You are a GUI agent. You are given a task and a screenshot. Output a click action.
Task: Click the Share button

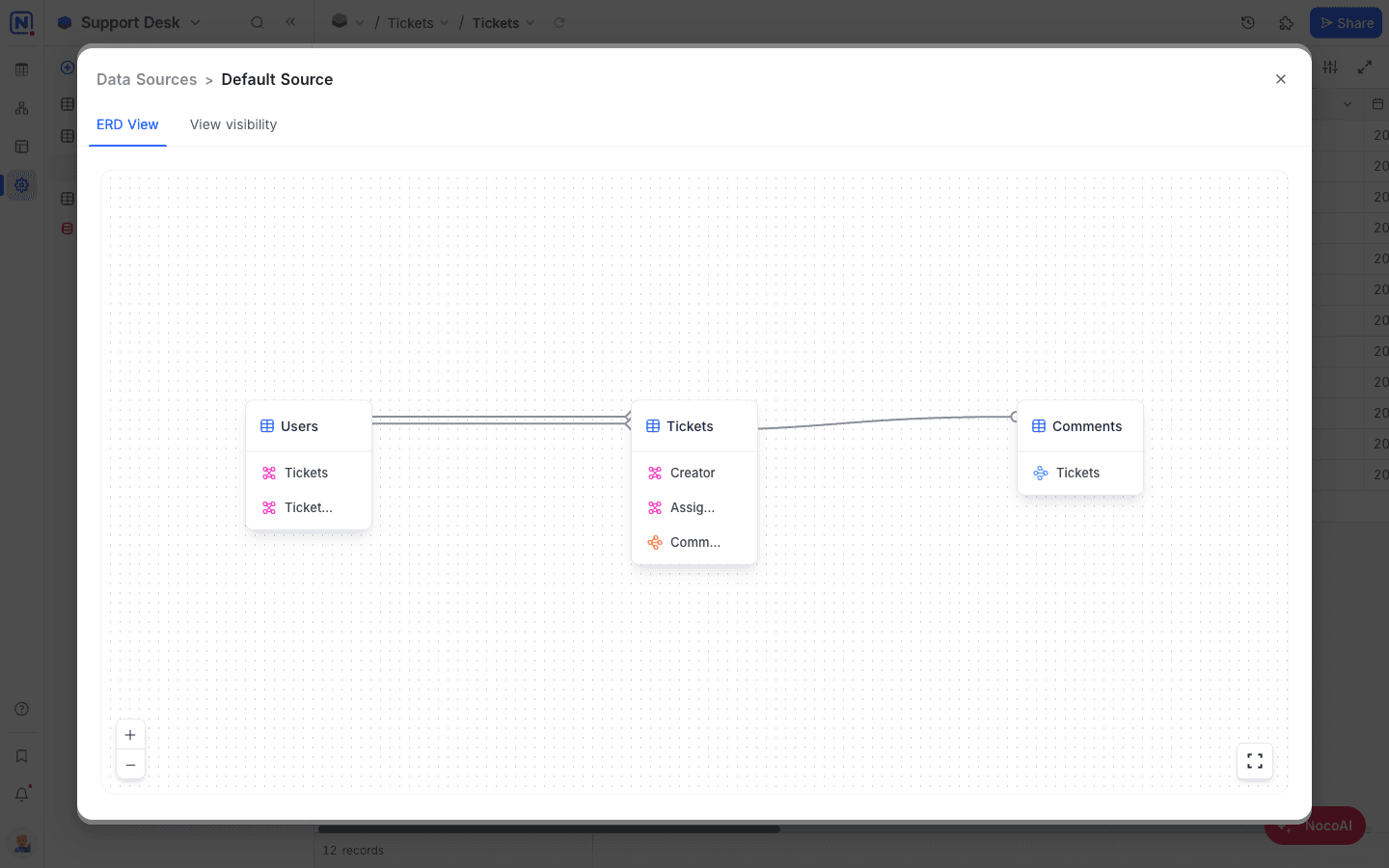1346,22
